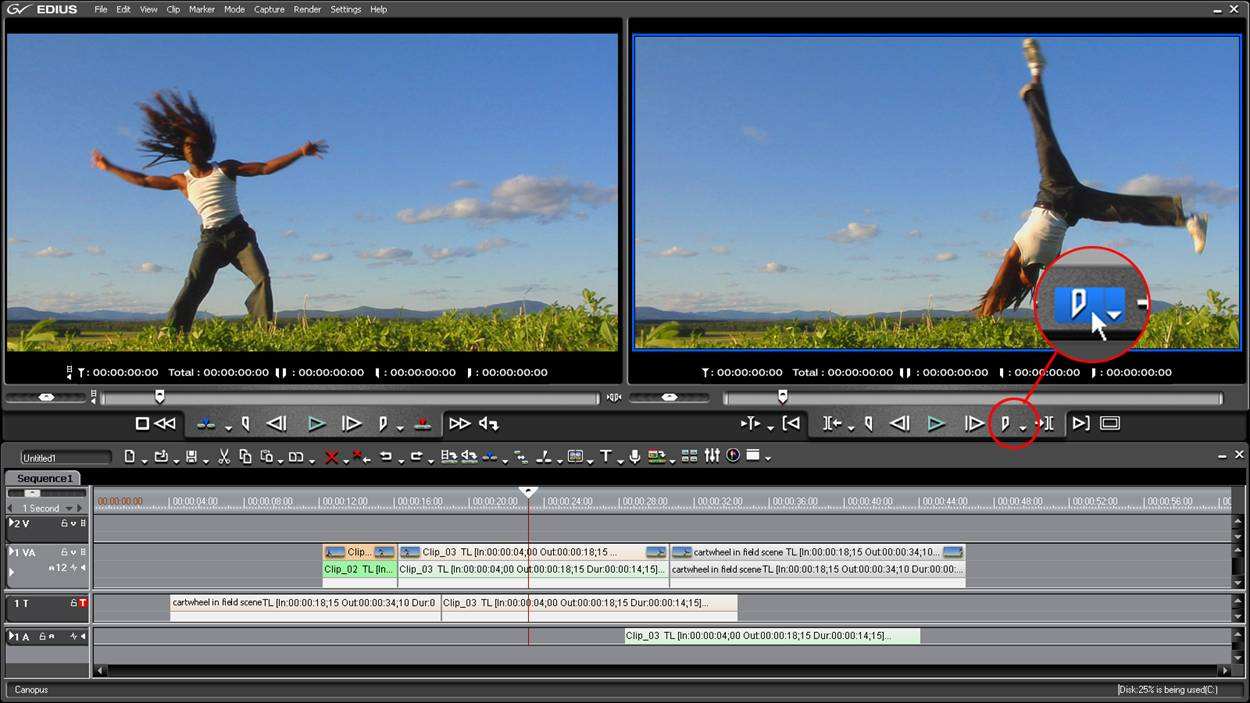
Task: Click the player position slider handle
Action: [159, 397]
